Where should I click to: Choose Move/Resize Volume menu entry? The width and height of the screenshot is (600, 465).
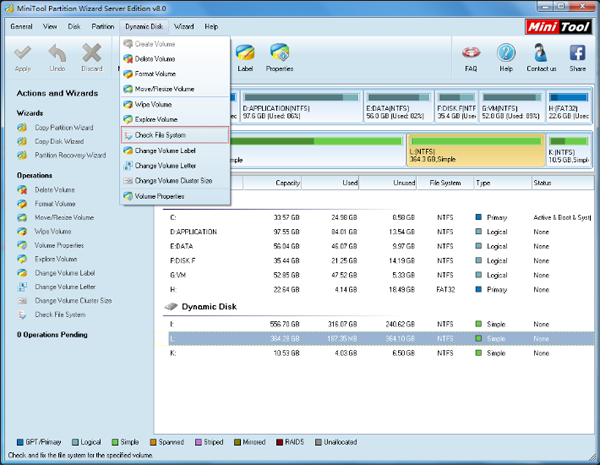coord(175,89)
